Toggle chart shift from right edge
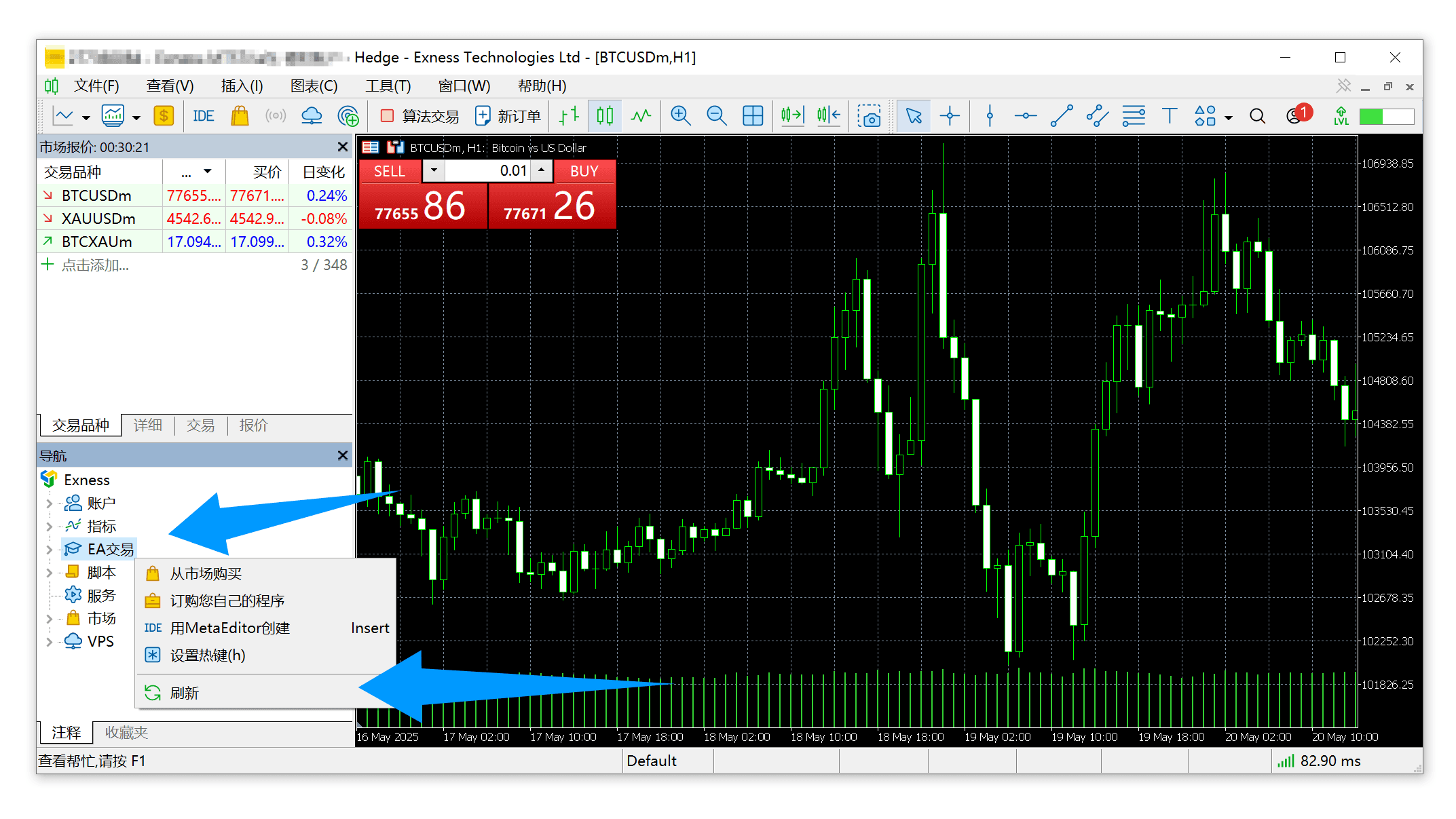The height and width of the screenshot is (819, 1456). click(828, 116)
